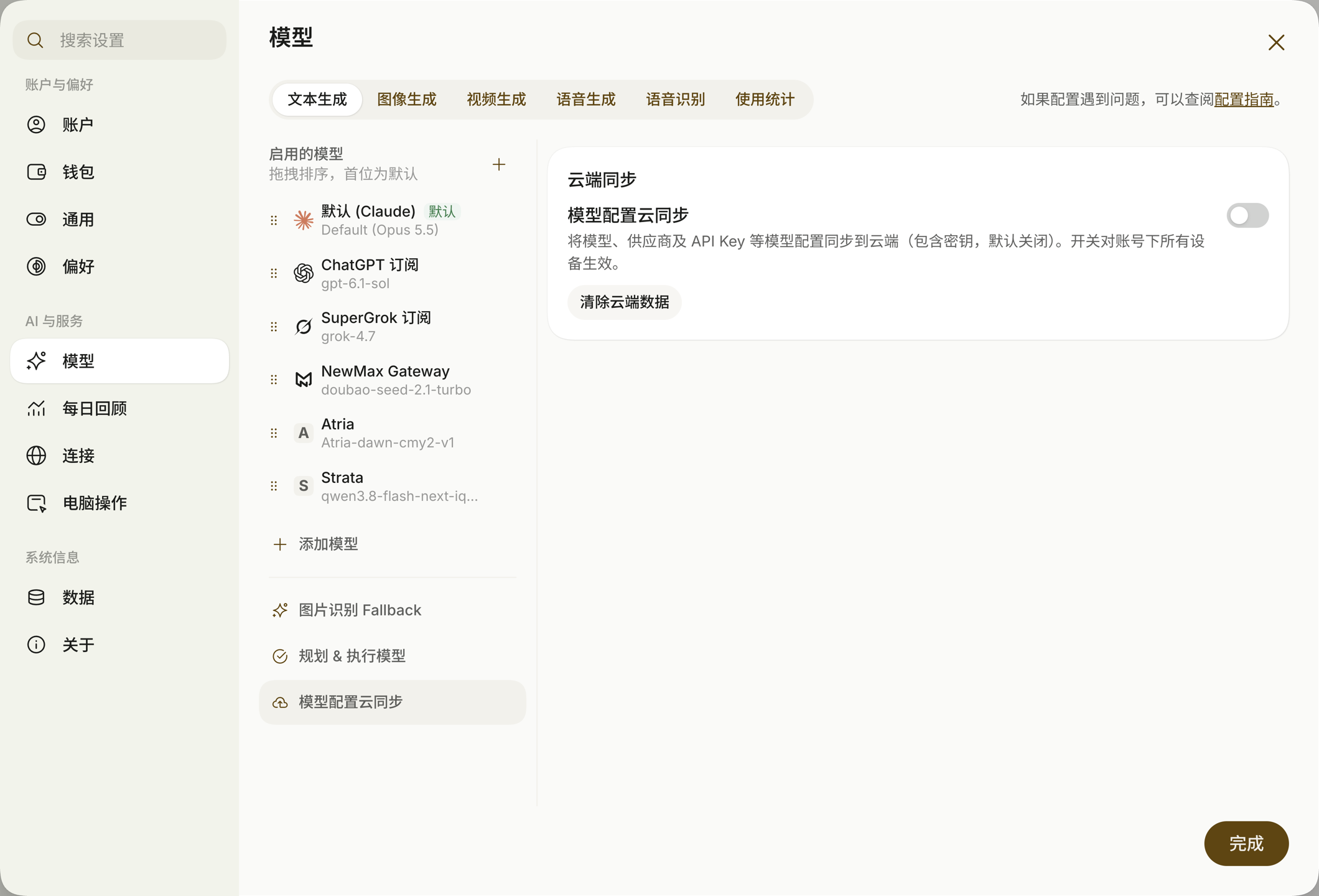Image resolution: width=1319 pixels, height=896 pixels.
Task: Switch to the 图像生成 tab
Action: coord(407,100)
